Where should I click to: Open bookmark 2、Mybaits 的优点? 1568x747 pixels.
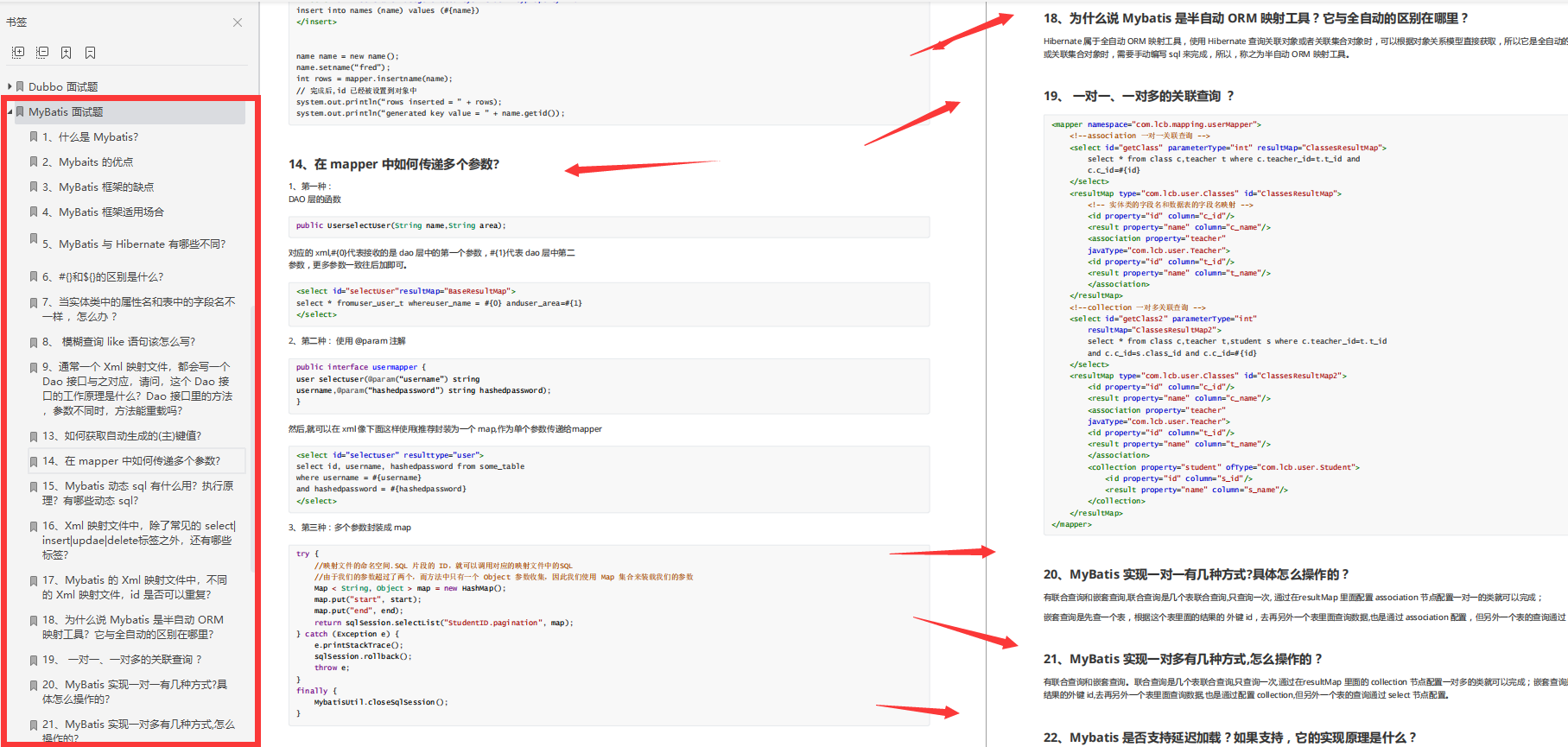[87, 161]
